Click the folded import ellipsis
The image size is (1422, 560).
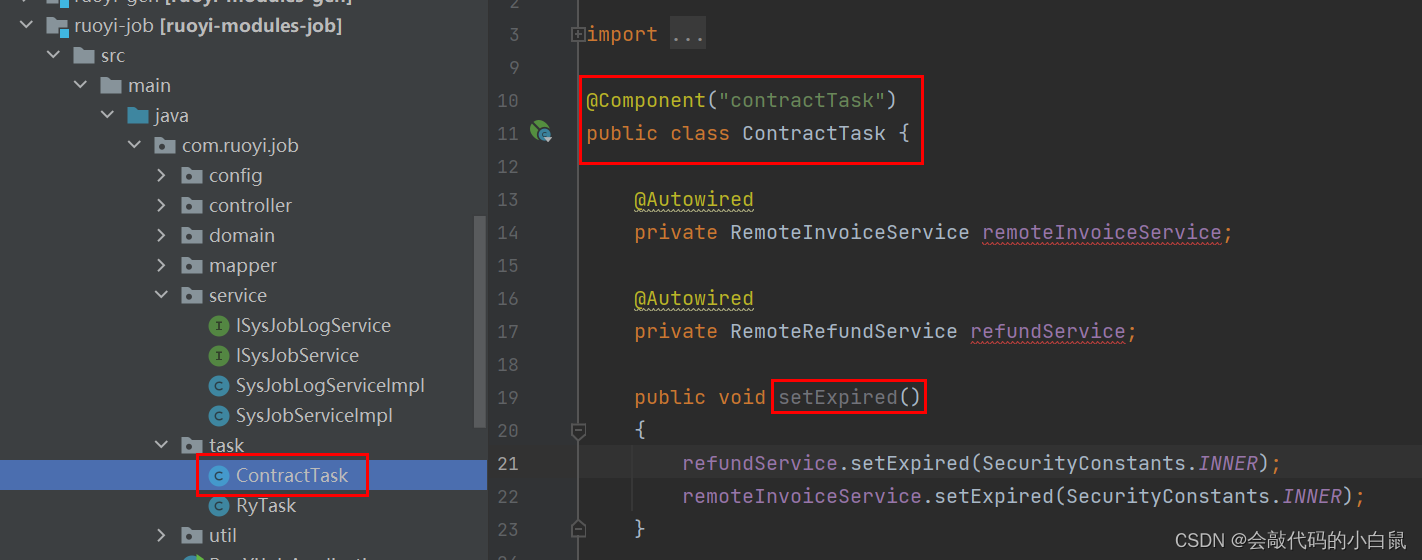tap(688, 35)
